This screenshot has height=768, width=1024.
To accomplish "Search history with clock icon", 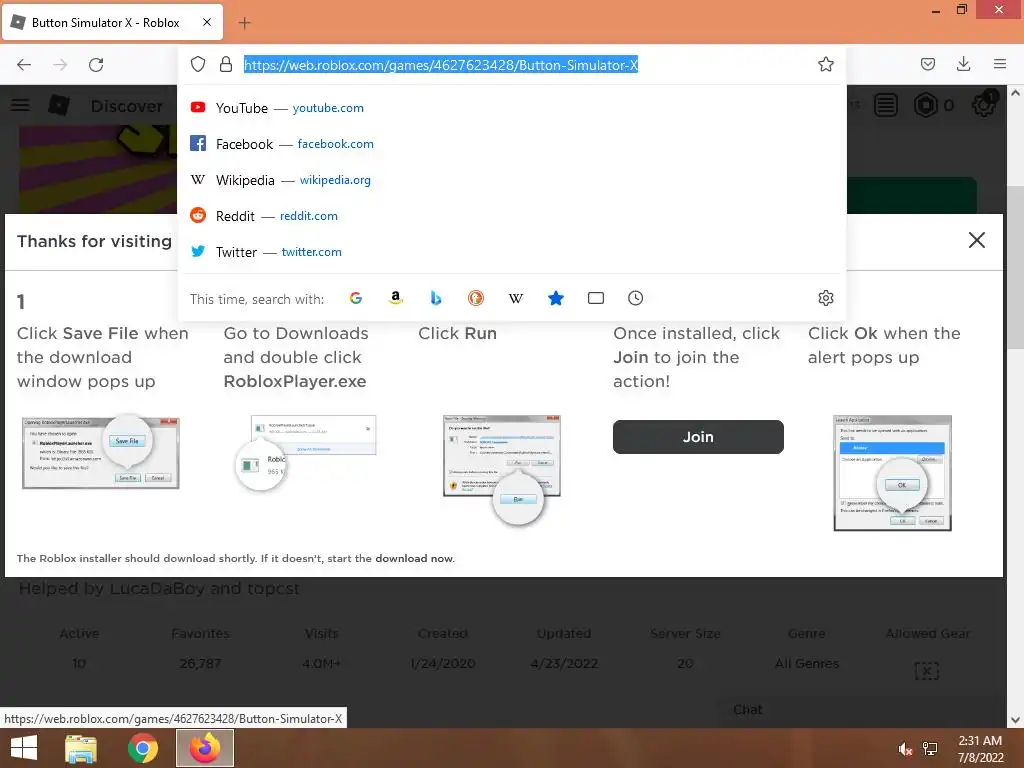I will click(x=635, y=298).
